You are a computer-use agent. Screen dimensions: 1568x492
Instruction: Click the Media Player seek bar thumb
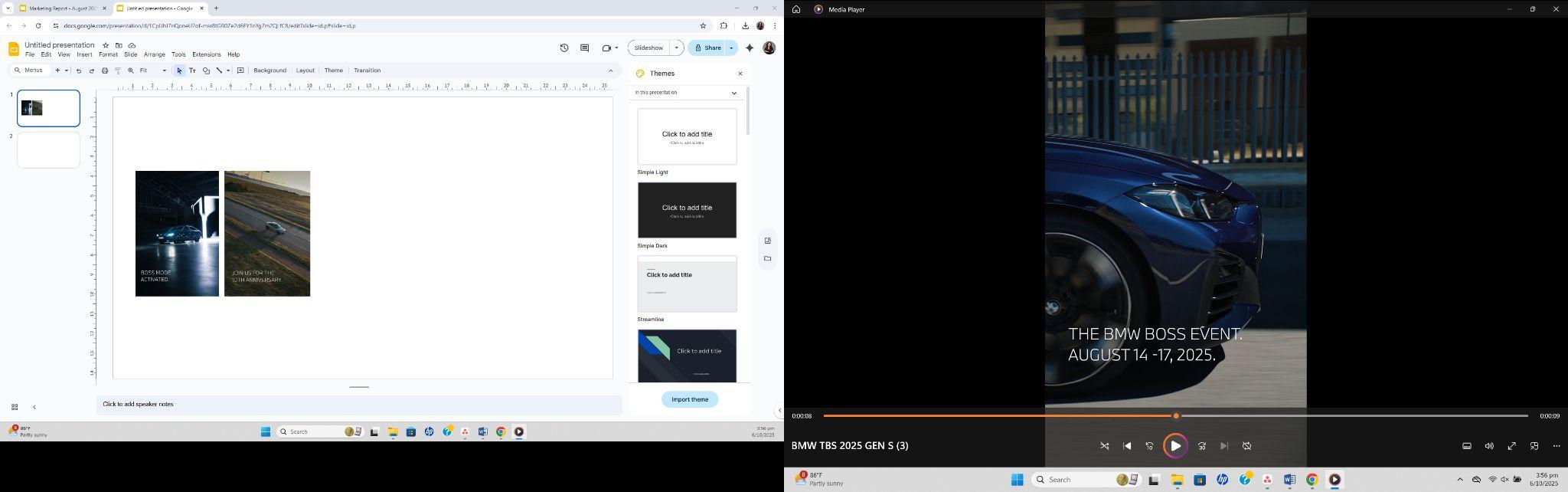coord(1176,416)
